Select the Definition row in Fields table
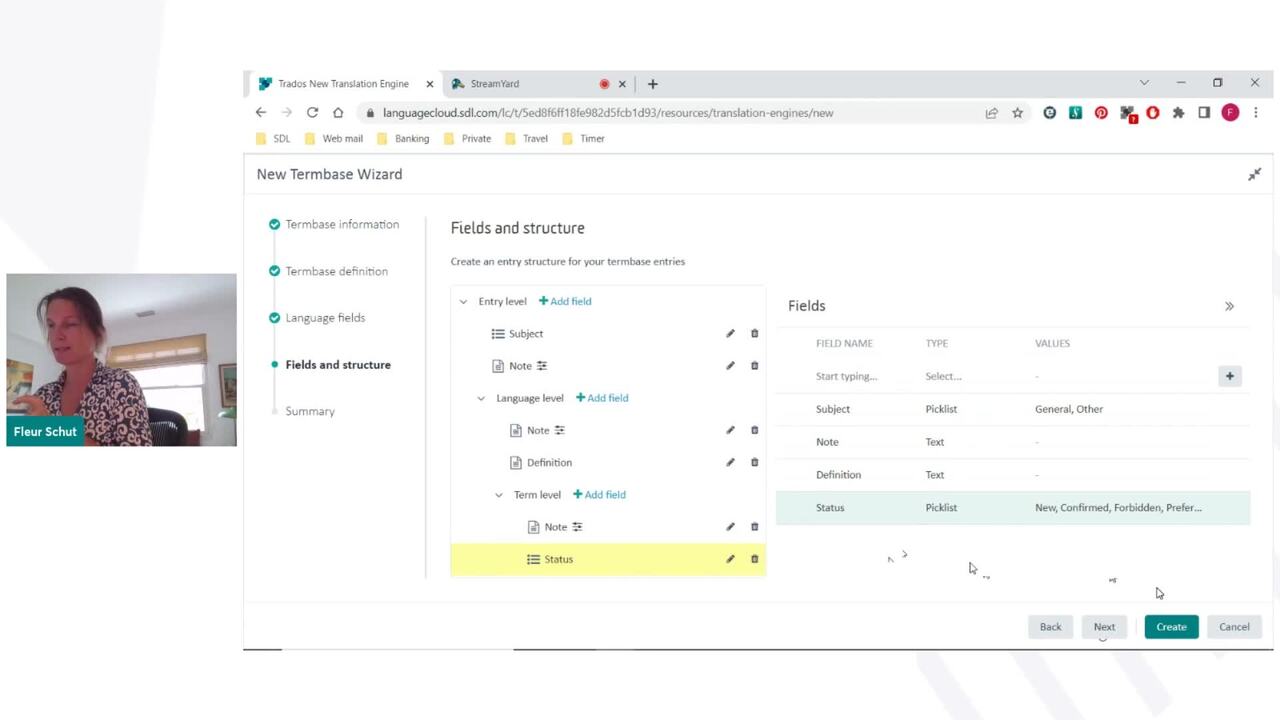Viewport: 1280px width, 720px height. click(1013, 475)
